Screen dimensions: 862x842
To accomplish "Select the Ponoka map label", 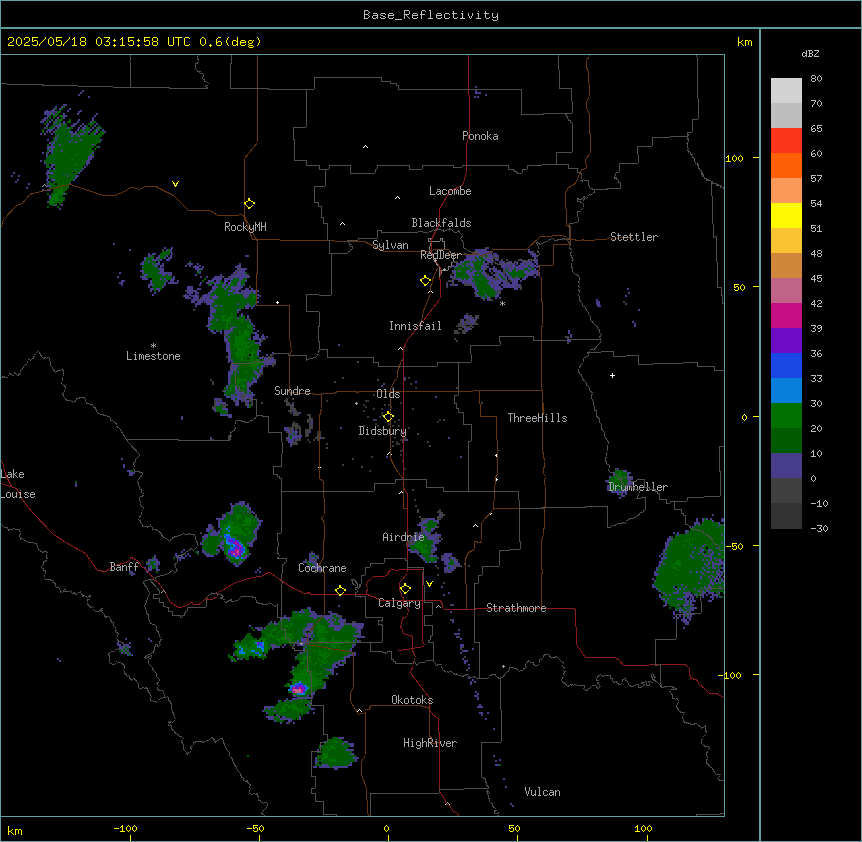I will 480,136.
